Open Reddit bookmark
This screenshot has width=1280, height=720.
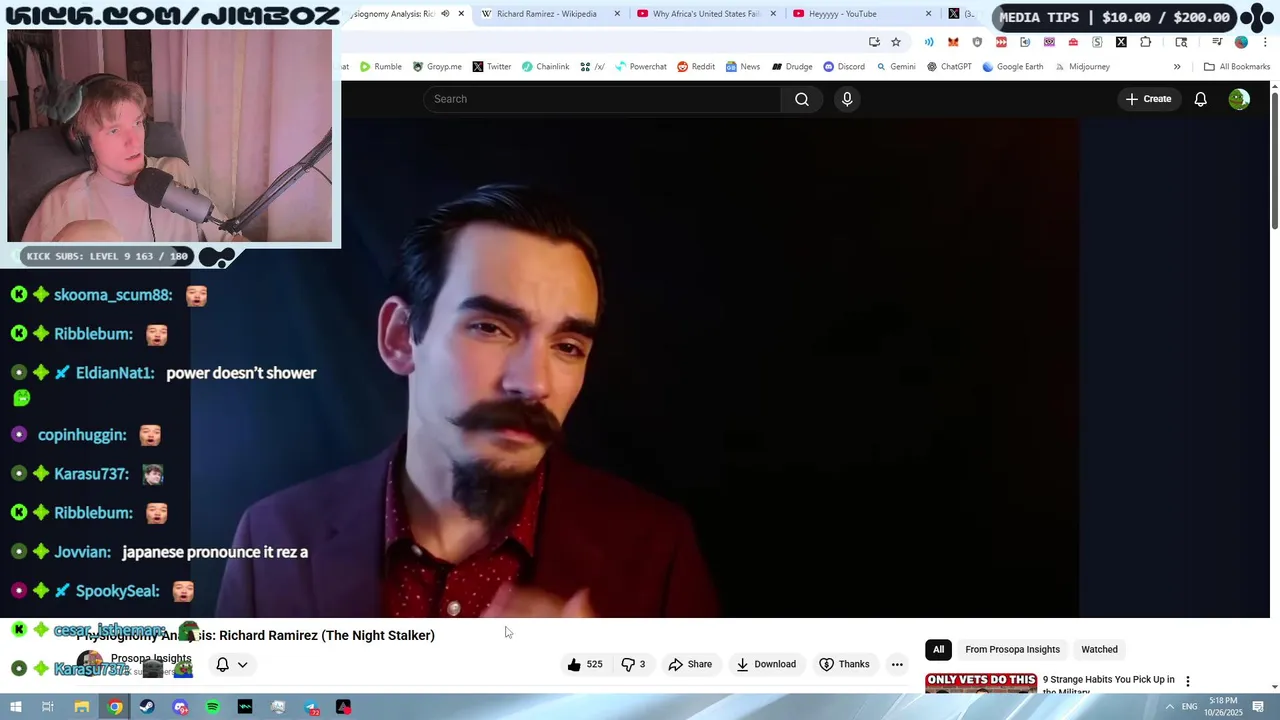pyautogui.click(x=696, y=67)
